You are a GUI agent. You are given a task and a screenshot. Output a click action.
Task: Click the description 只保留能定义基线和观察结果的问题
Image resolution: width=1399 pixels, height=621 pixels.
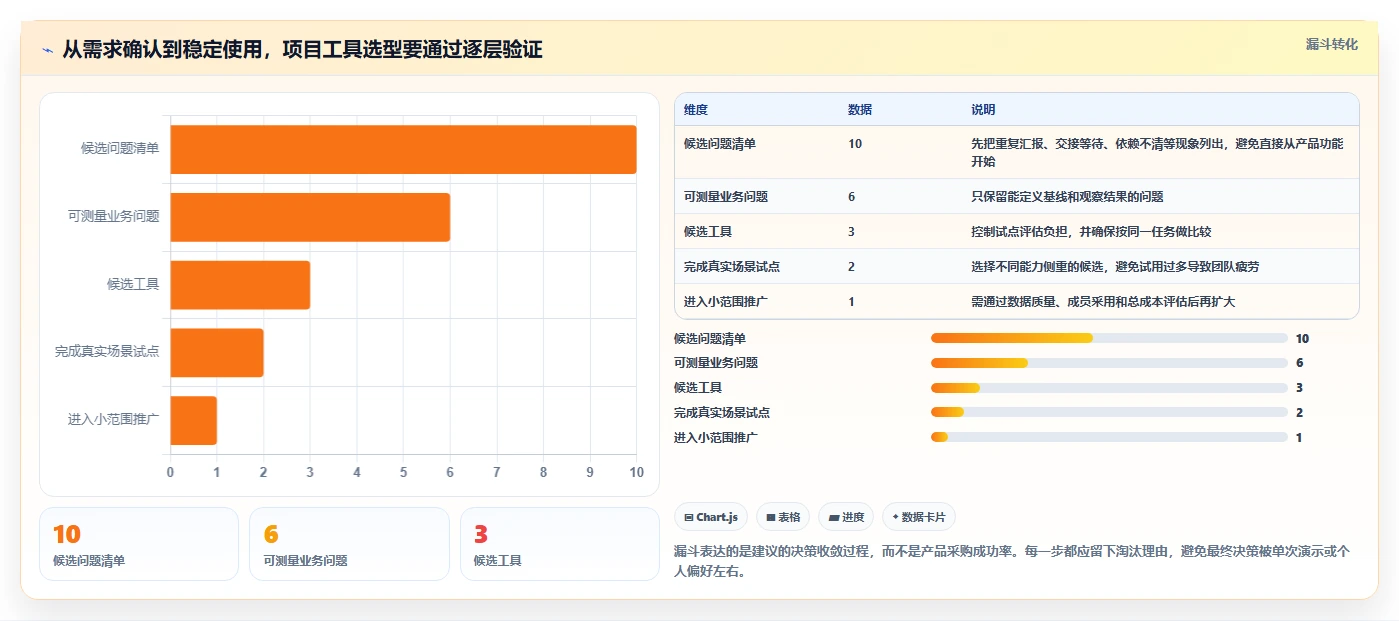(1067, 197)
